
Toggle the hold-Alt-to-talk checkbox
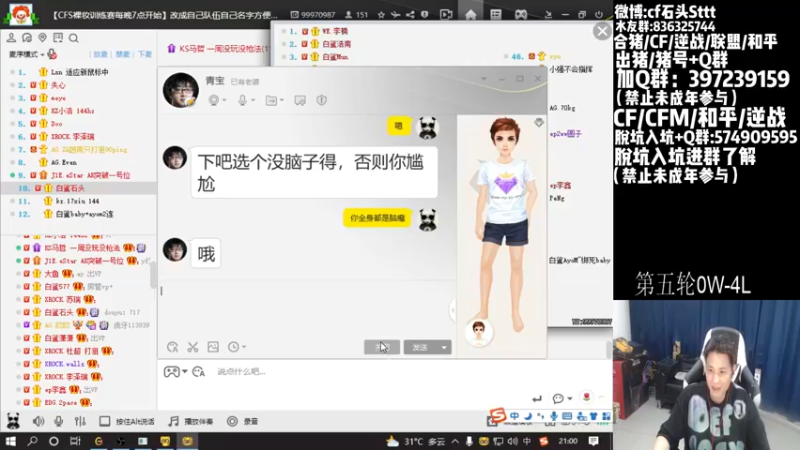pos(105,421)
